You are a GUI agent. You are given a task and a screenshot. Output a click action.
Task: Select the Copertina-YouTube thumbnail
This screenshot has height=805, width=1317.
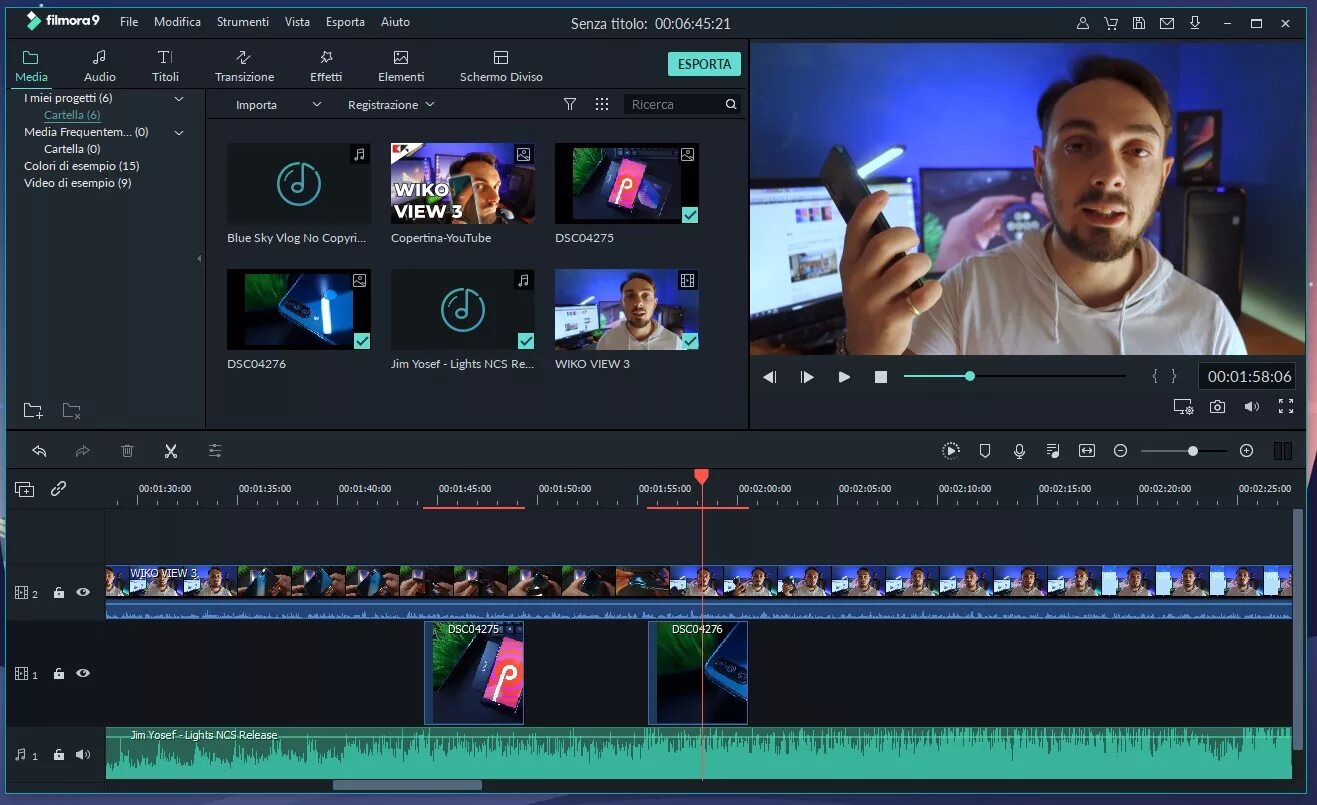coord(463,183)
